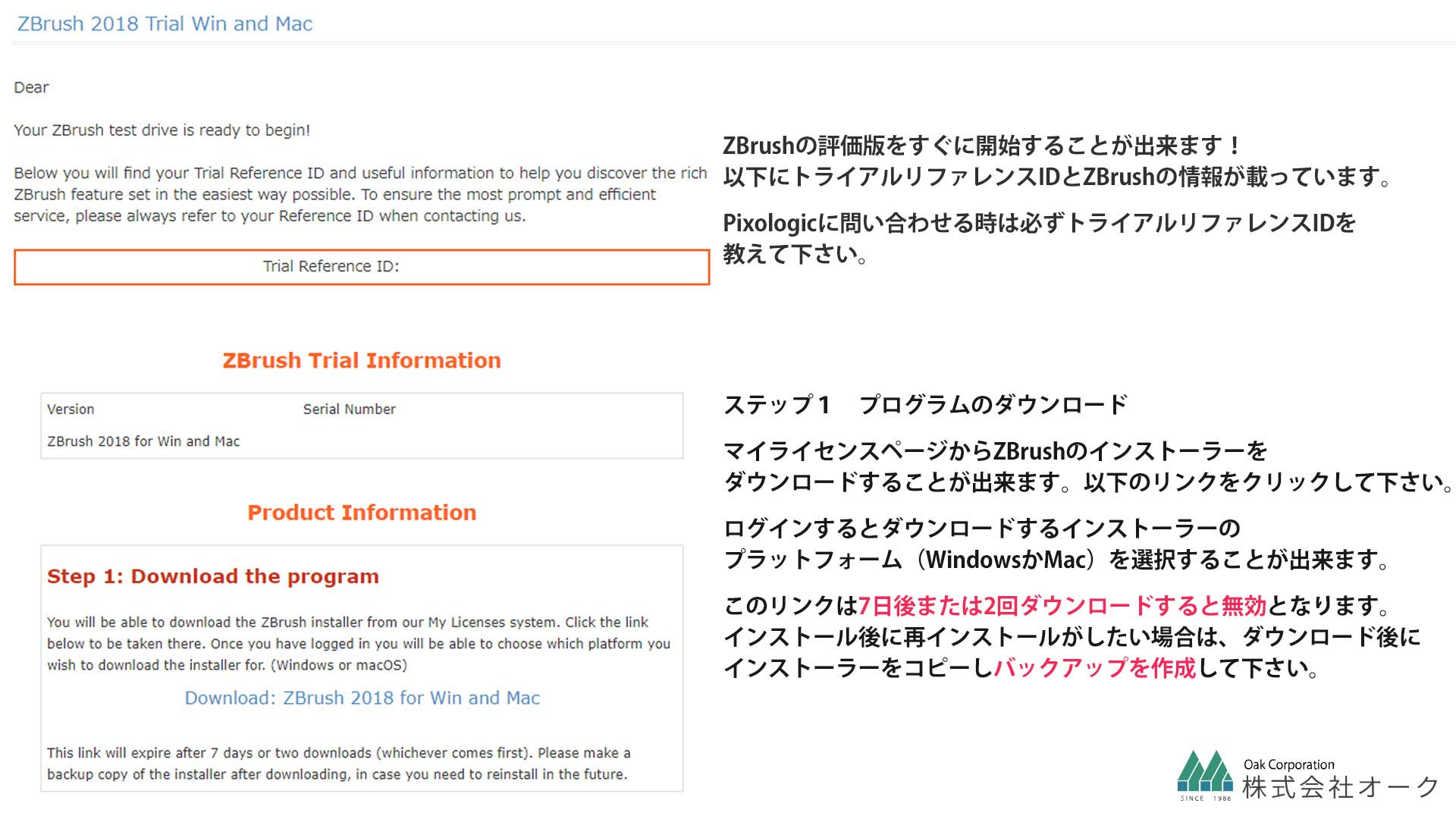Click the 'Pixologicに問い合わせる時は' sentence

coord(1040,238)
